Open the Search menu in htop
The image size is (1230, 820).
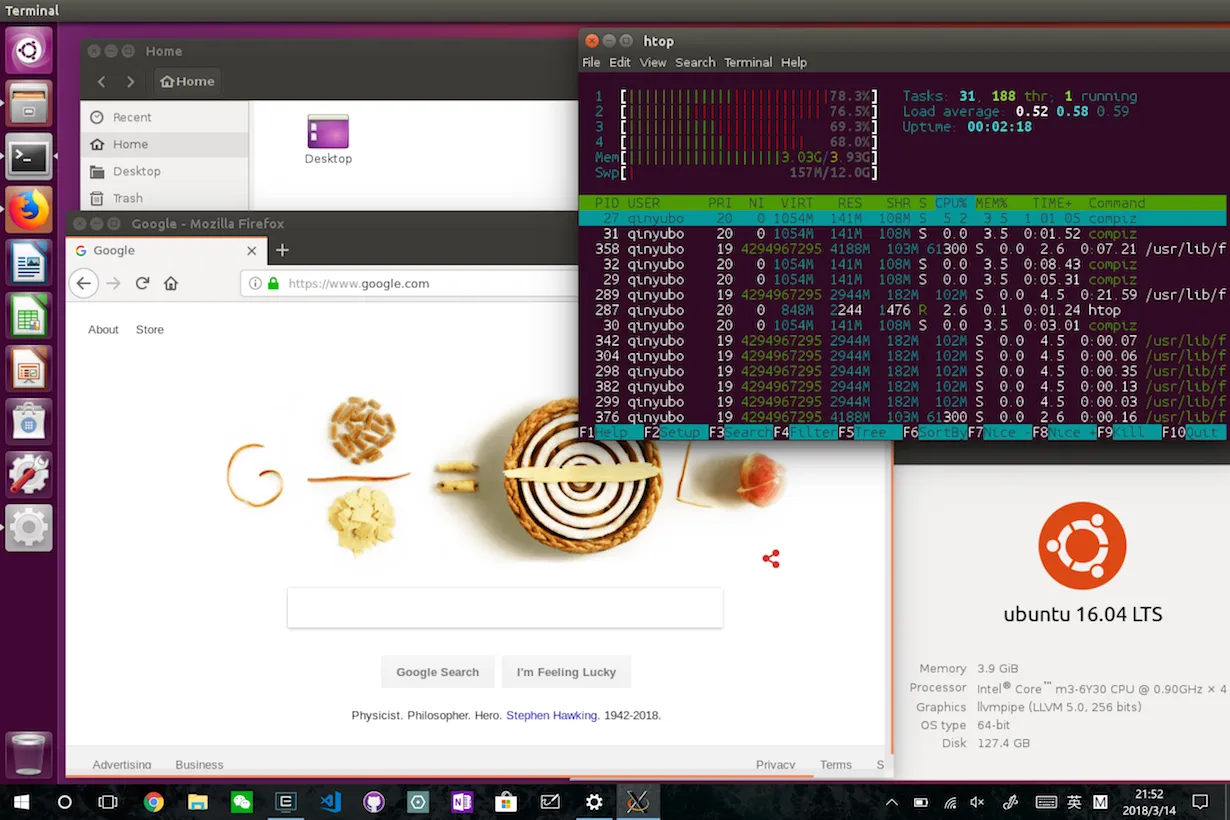click(x=695, y=62)
